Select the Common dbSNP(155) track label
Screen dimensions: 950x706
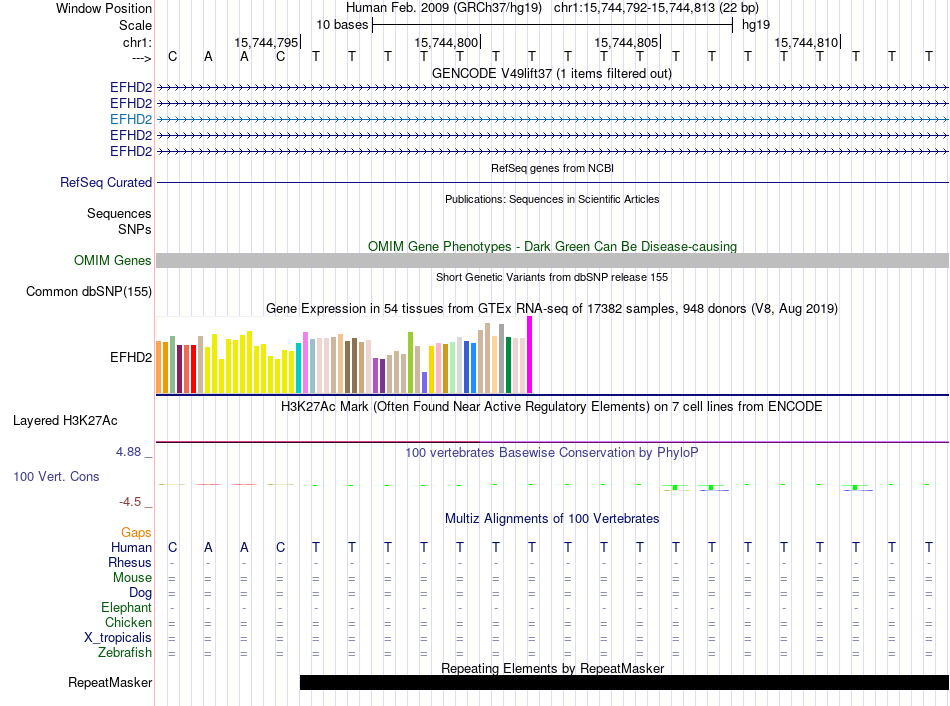88,292
